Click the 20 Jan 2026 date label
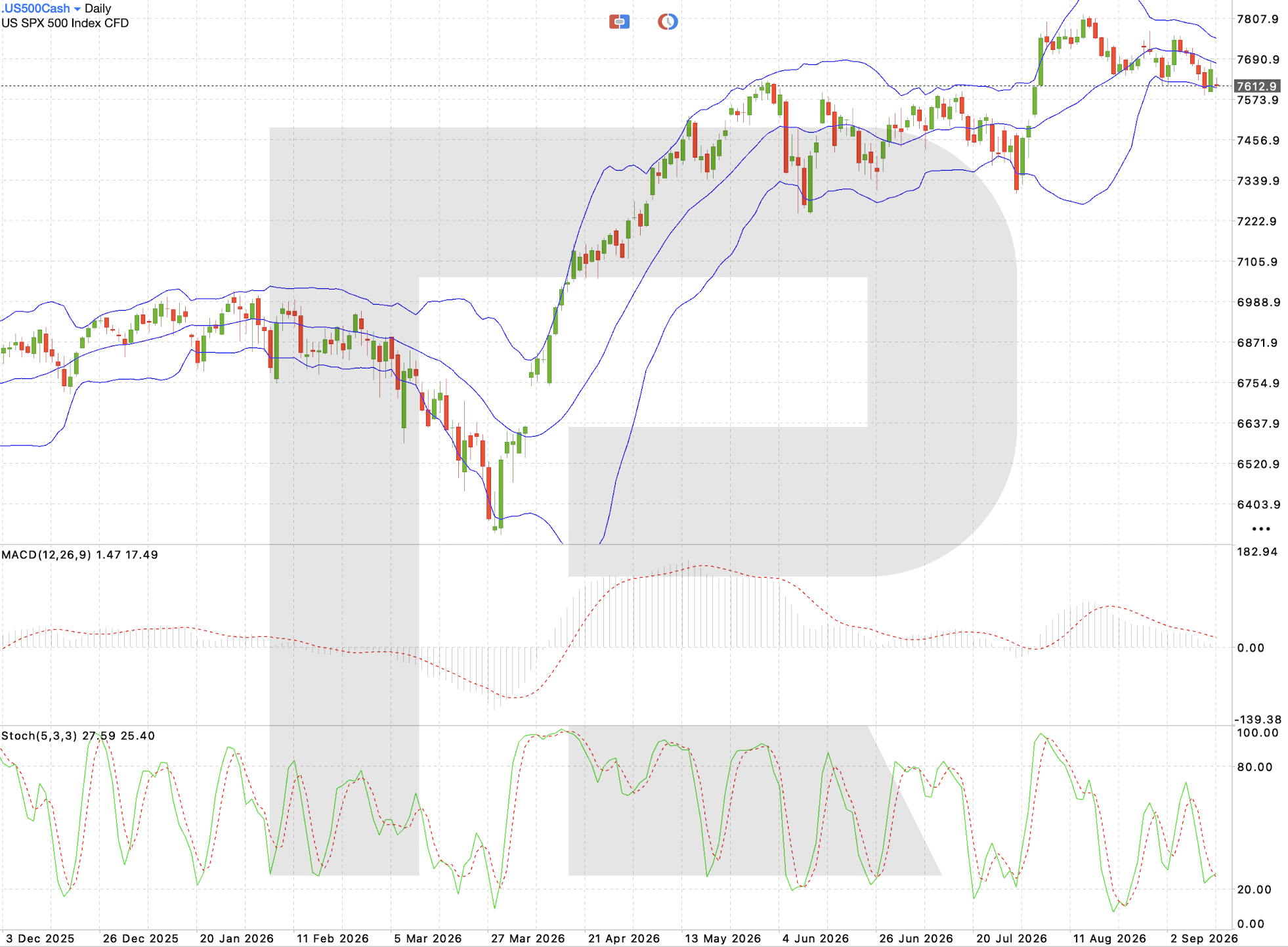Viewport: 1288px width, 947px height. (237, 939)
